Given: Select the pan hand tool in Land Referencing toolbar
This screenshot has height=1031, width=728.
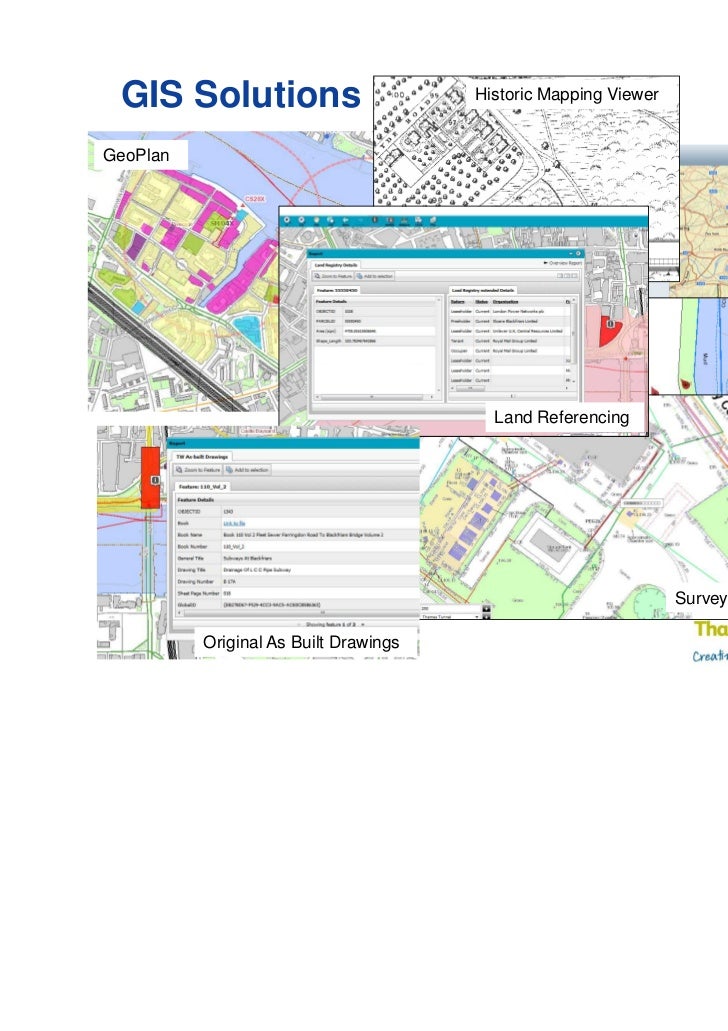Looking at the screenshot, I should [317, 220].
